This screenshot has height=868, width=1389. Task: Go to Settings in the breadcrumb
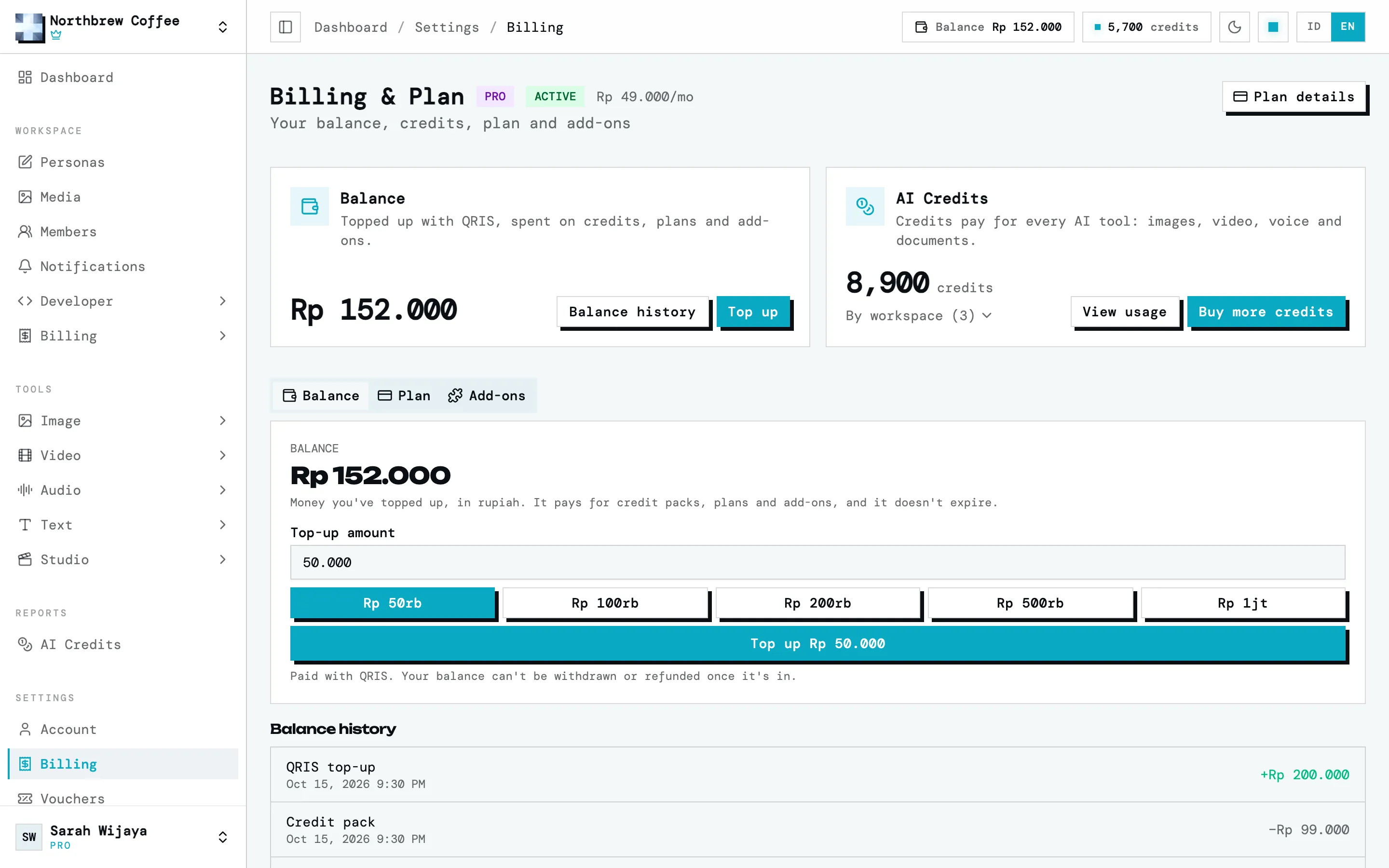click(x=447, y=27)
